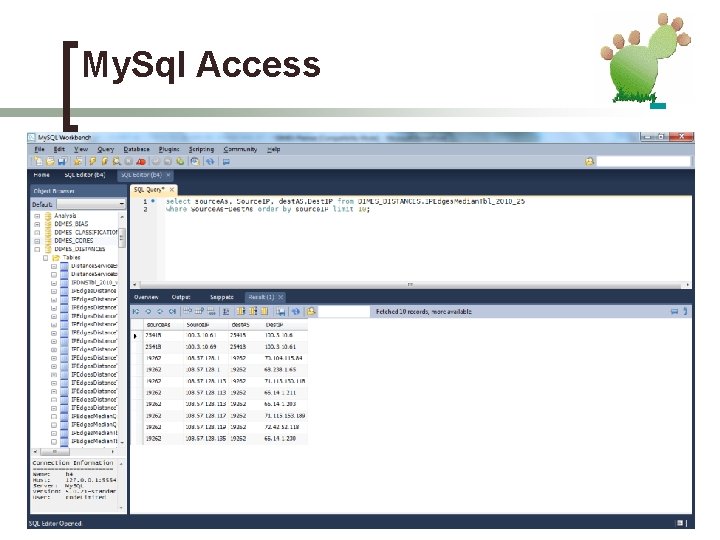The width and height of the screenshot is (720, 540).
Task: Click the Explain query magnifier icon
Action: 117,161
